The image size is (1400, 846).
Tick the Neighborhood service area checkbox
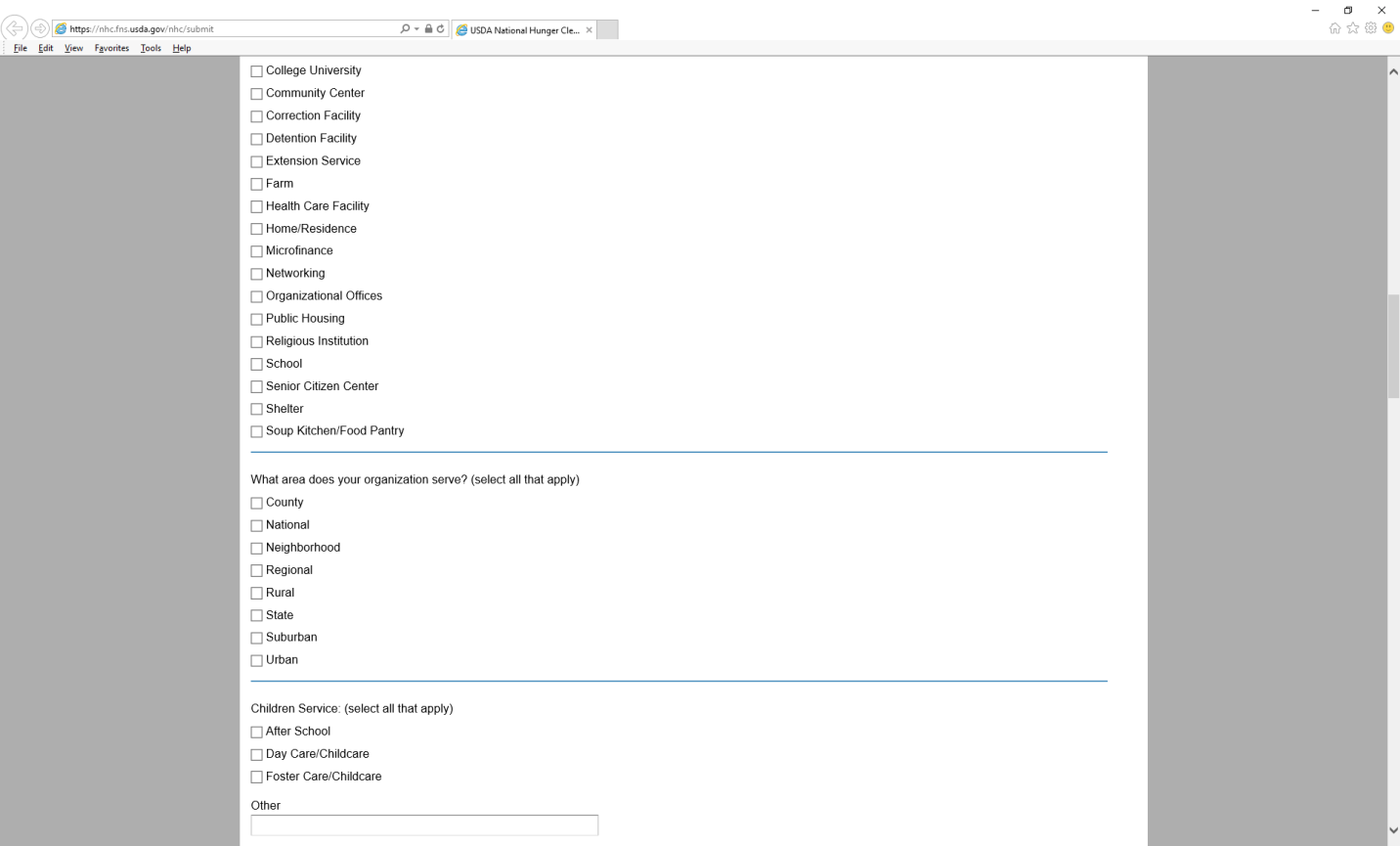point(257,549)
